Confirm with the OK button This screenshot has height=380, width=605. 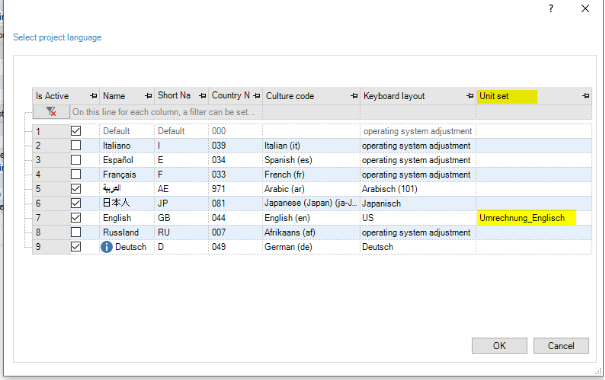tap(499, 346)
